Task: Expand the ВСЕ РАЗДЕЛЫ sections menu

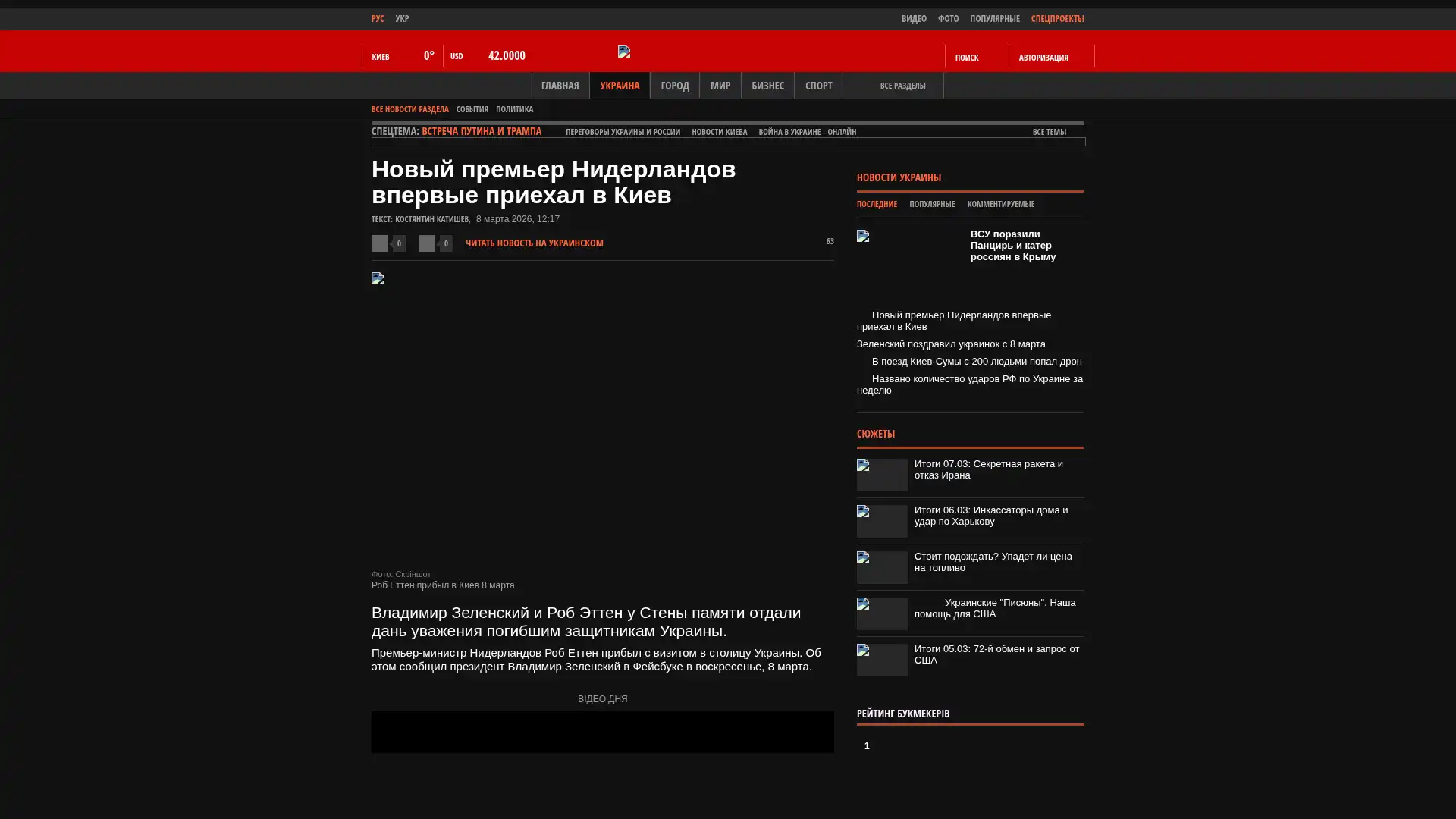Action: click(902, 86)
